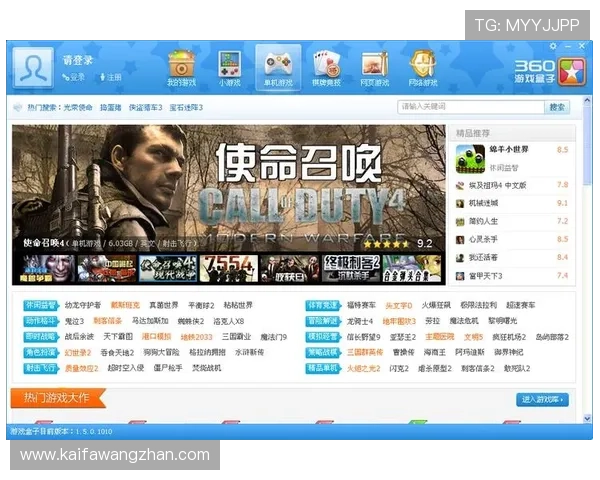This screenshot has width=600, height=480.
Task: Open the 模拟经营 category tag
Action: click(323, 337)
